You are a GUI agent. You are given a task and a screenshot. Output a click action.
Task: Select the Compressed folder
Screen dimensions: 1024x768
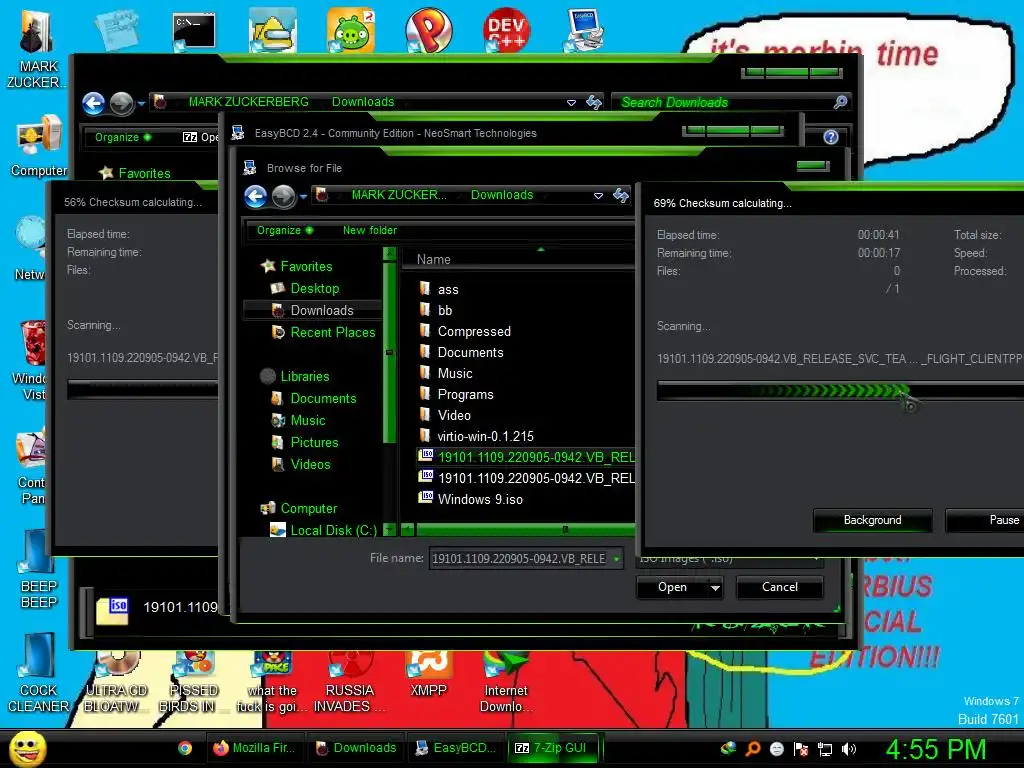tap(474, 332)
